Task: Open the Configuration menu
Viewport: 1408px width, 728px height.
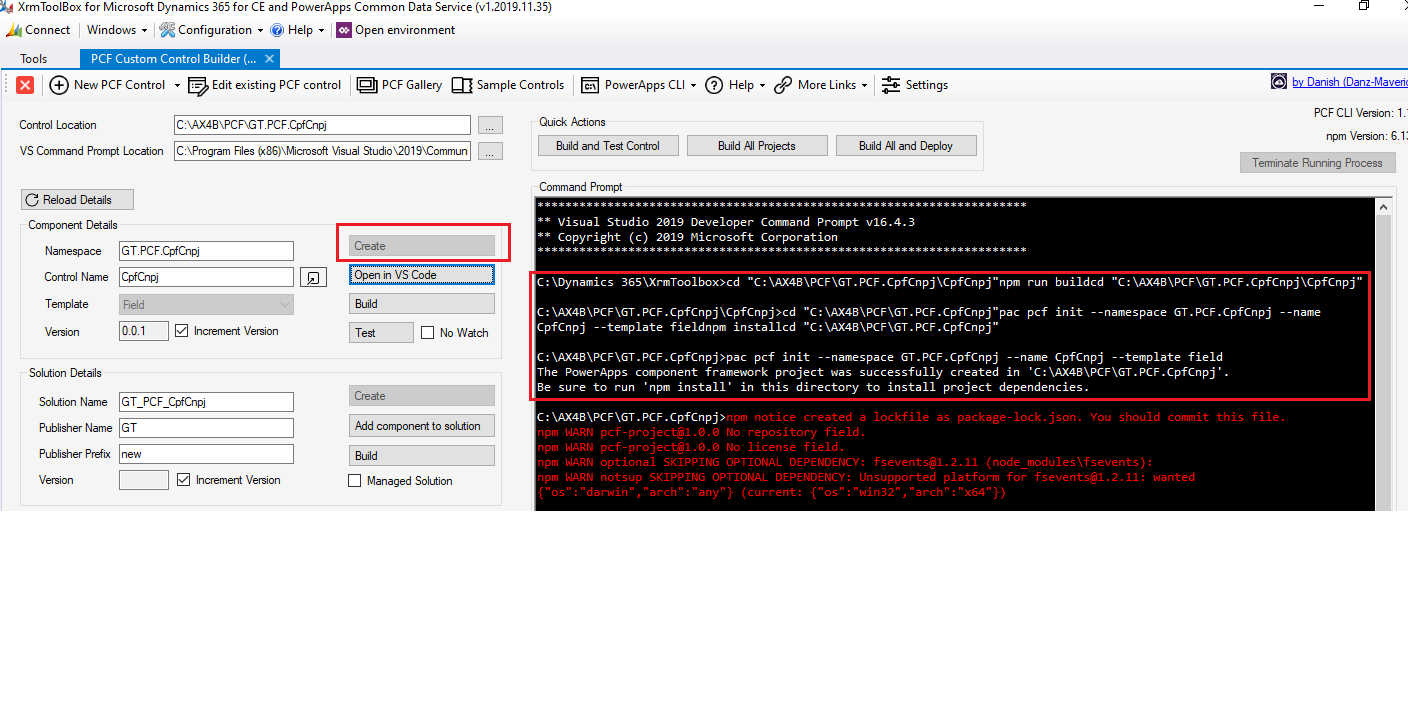Action: point(213,30)
